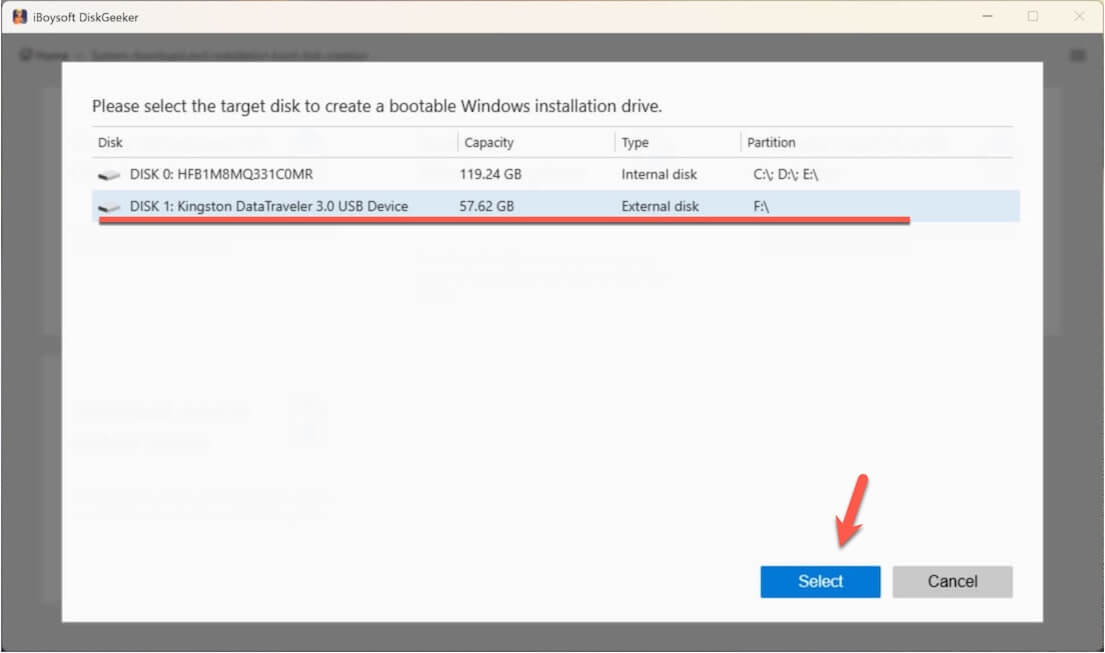Click the Type column header

tap(634, 142)
